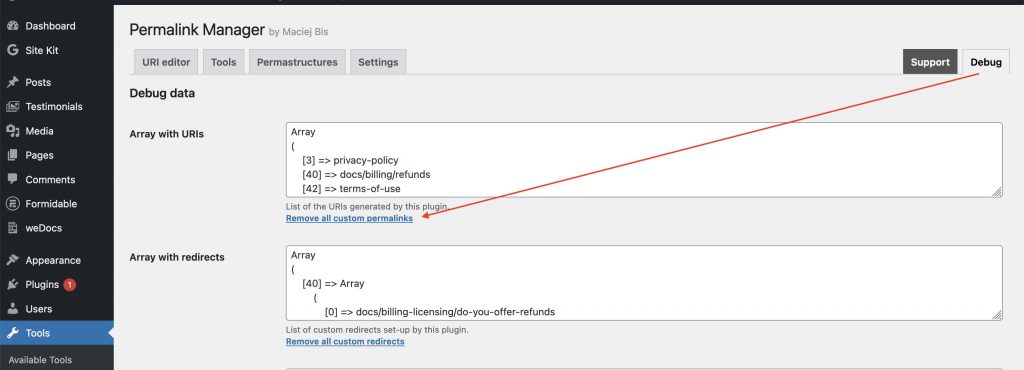The width and height of the screenshot is (1024, 370).
Task: Click the Media icon in sidebar
Action: tap(12, 131)
